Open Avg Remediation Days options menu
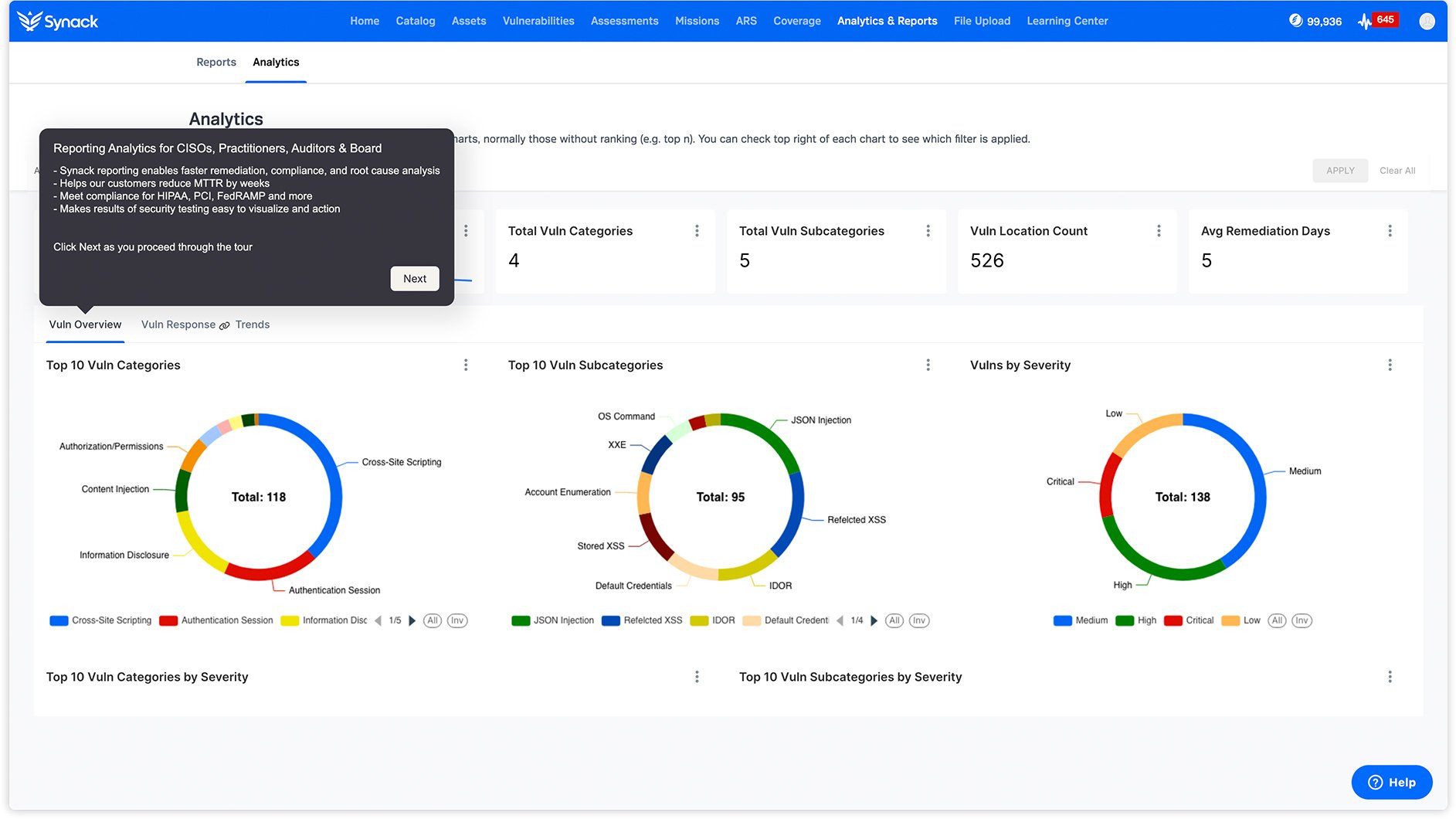 pos(1390,231)
